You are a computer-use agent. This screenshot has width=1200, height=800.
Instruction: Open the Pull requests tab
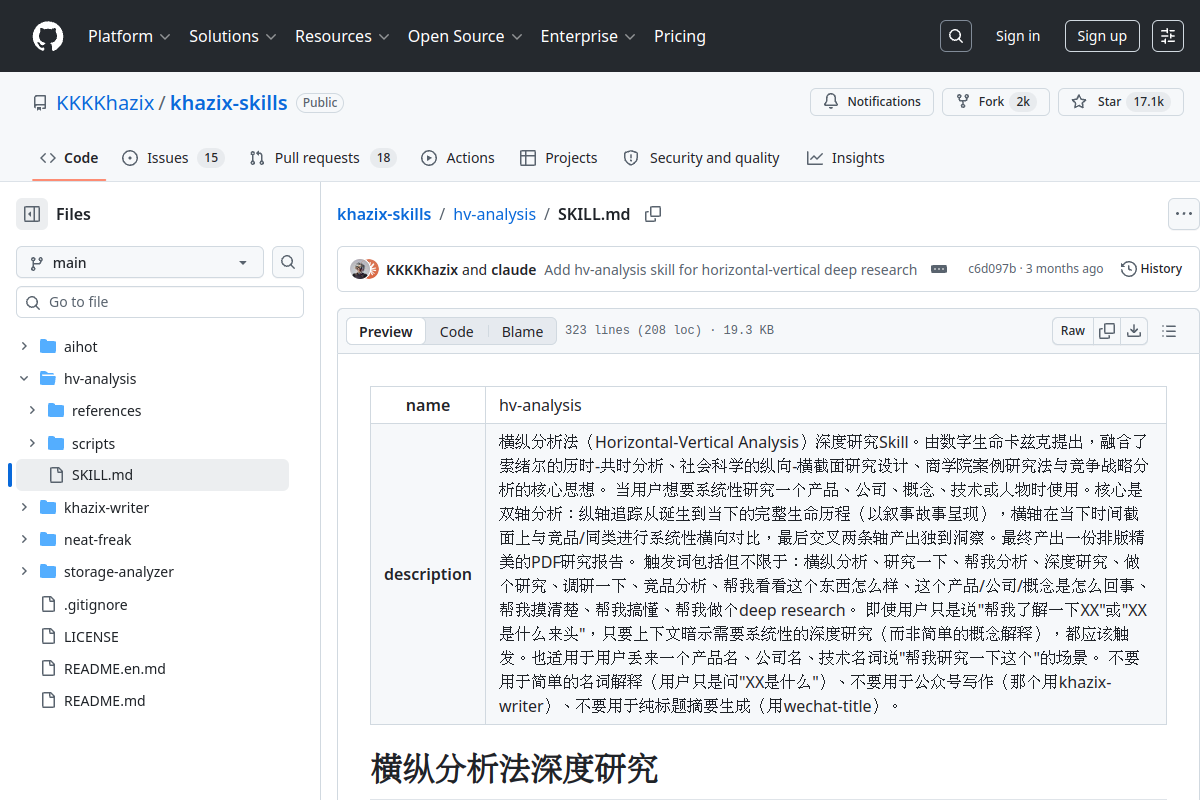(323, 158)
